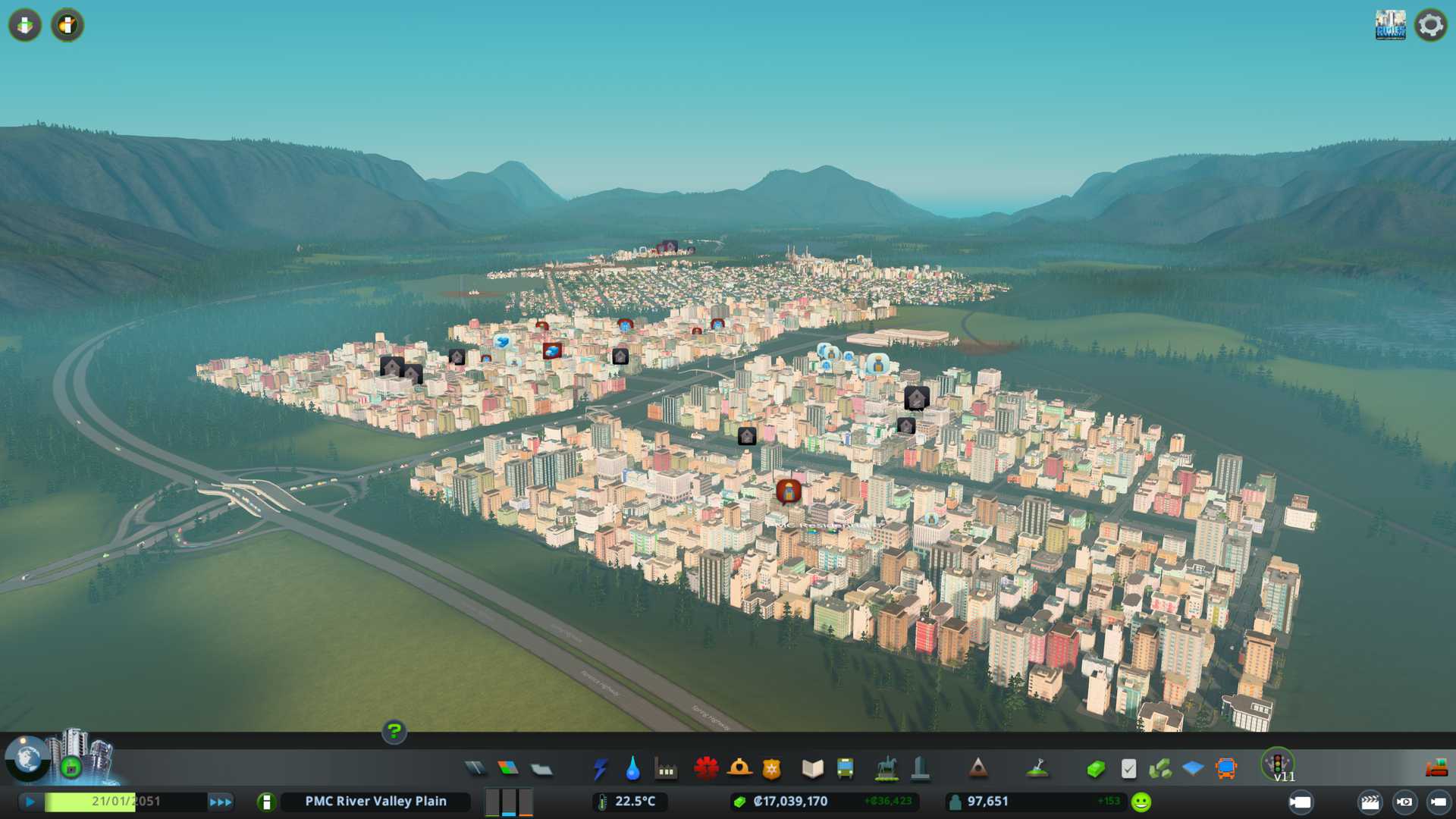Image resolution: width=1456 pixels, height=819 pixels.
Task: Open Public Transport menu
Action: coord(845,769)
